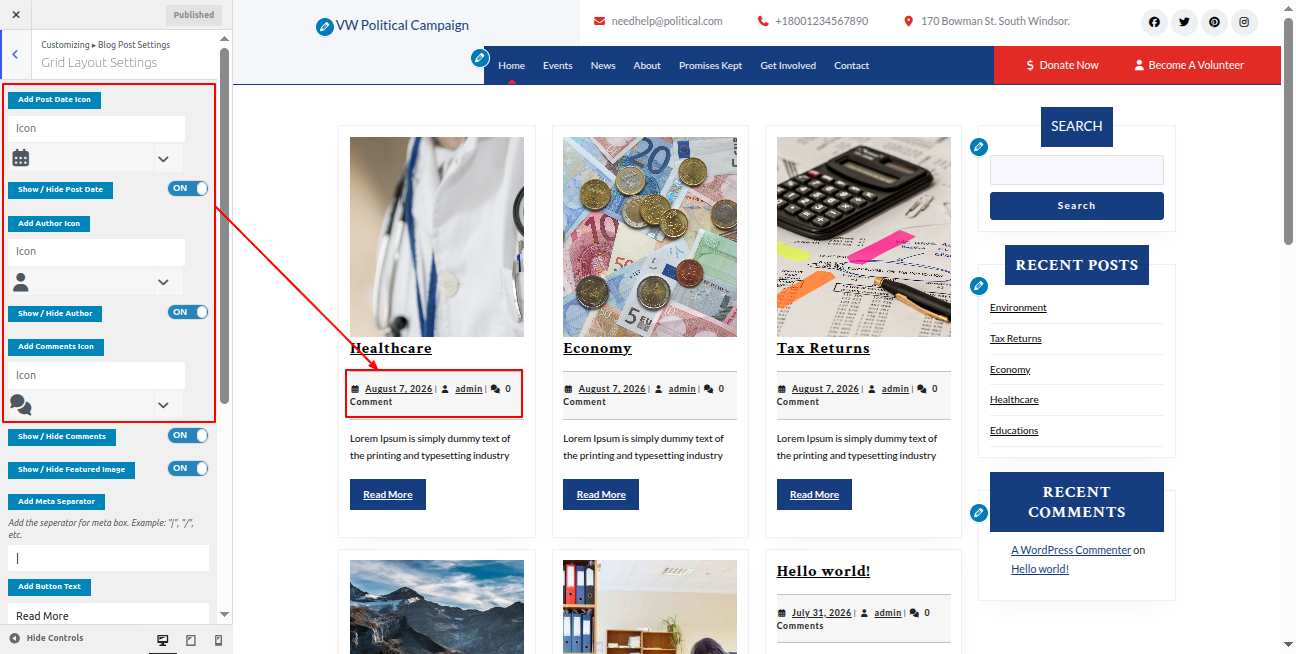Switch to tablet preview device icon

tap(191, 640)
